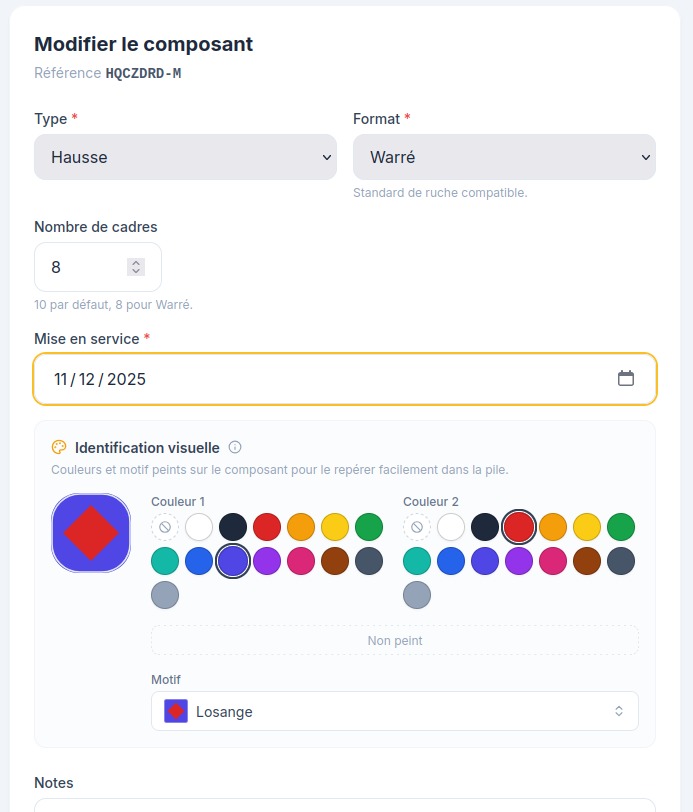693x812 pixels.
Task: Click the large blue diamond preview tile
Action: 91,533
